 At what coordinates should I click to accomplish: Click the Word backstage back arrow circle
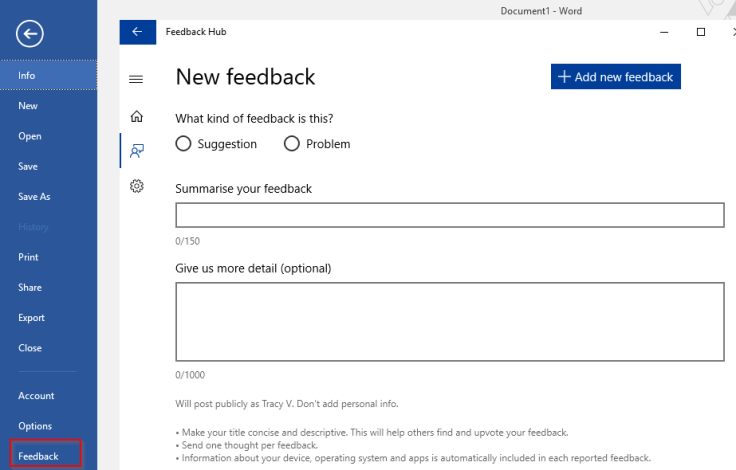tap(30, 34)
